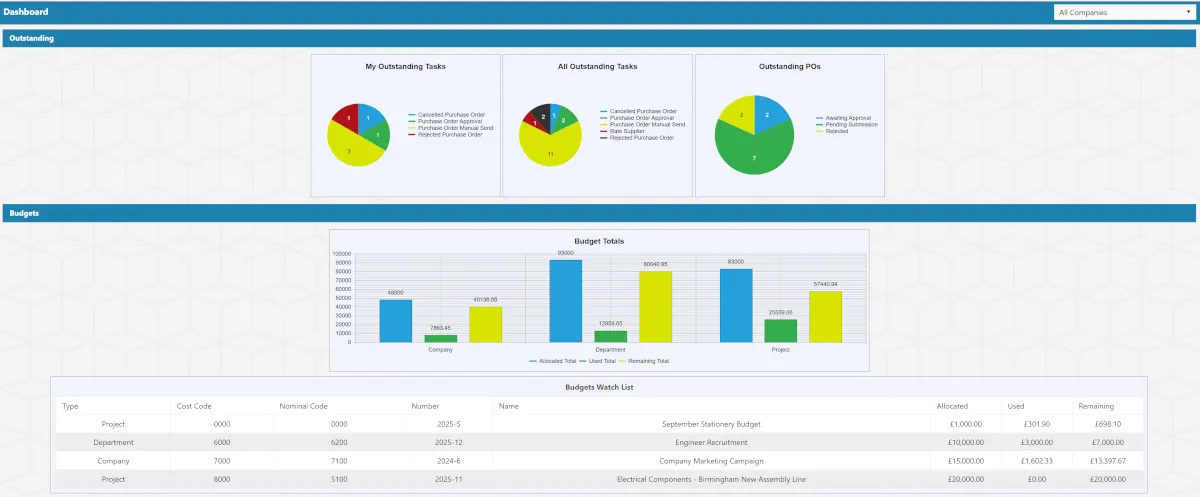
Task: Click cost code 8000
Action: click(222, 479)
